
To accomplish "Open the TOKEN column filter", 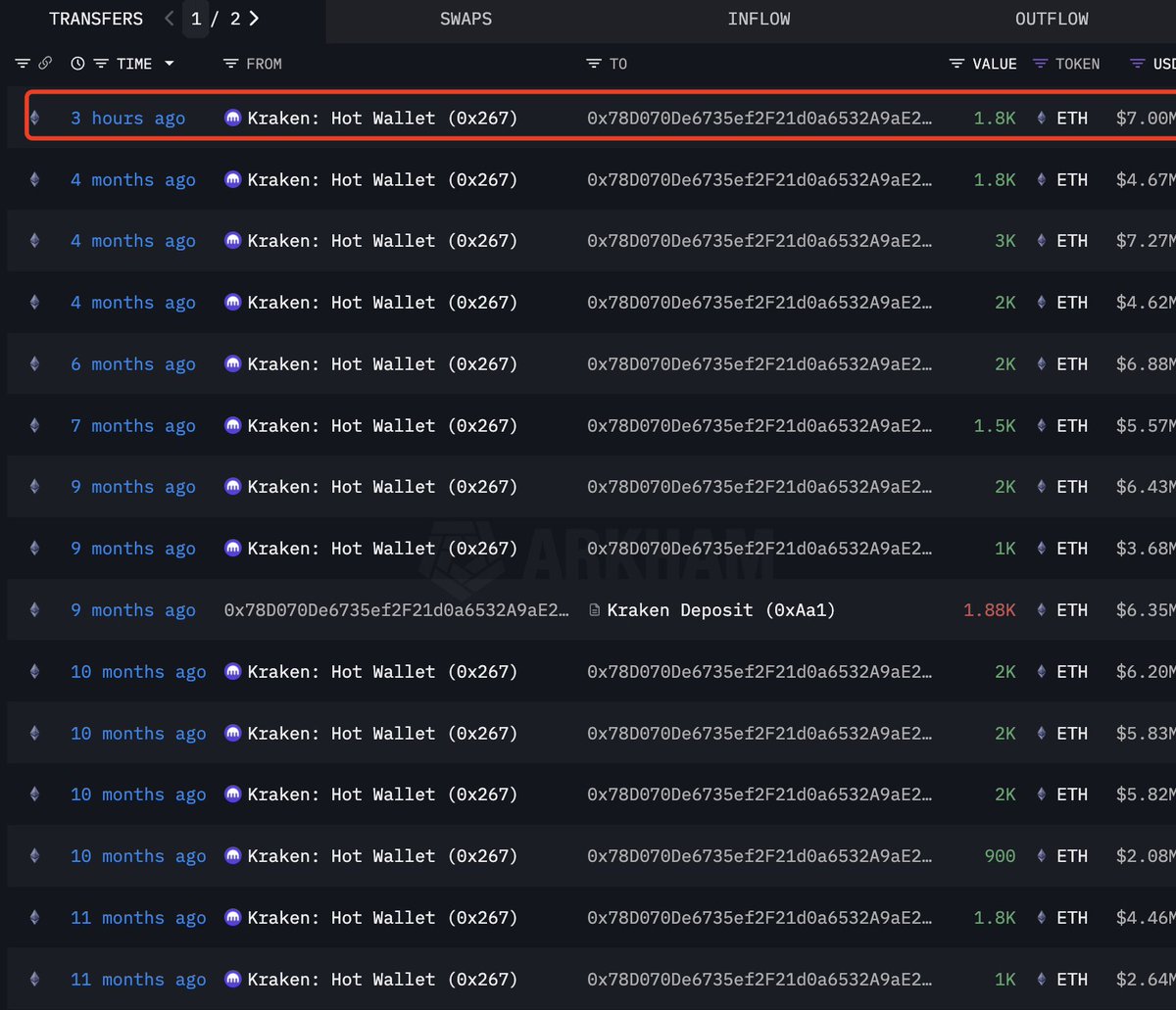I will tap(1040, 64).
